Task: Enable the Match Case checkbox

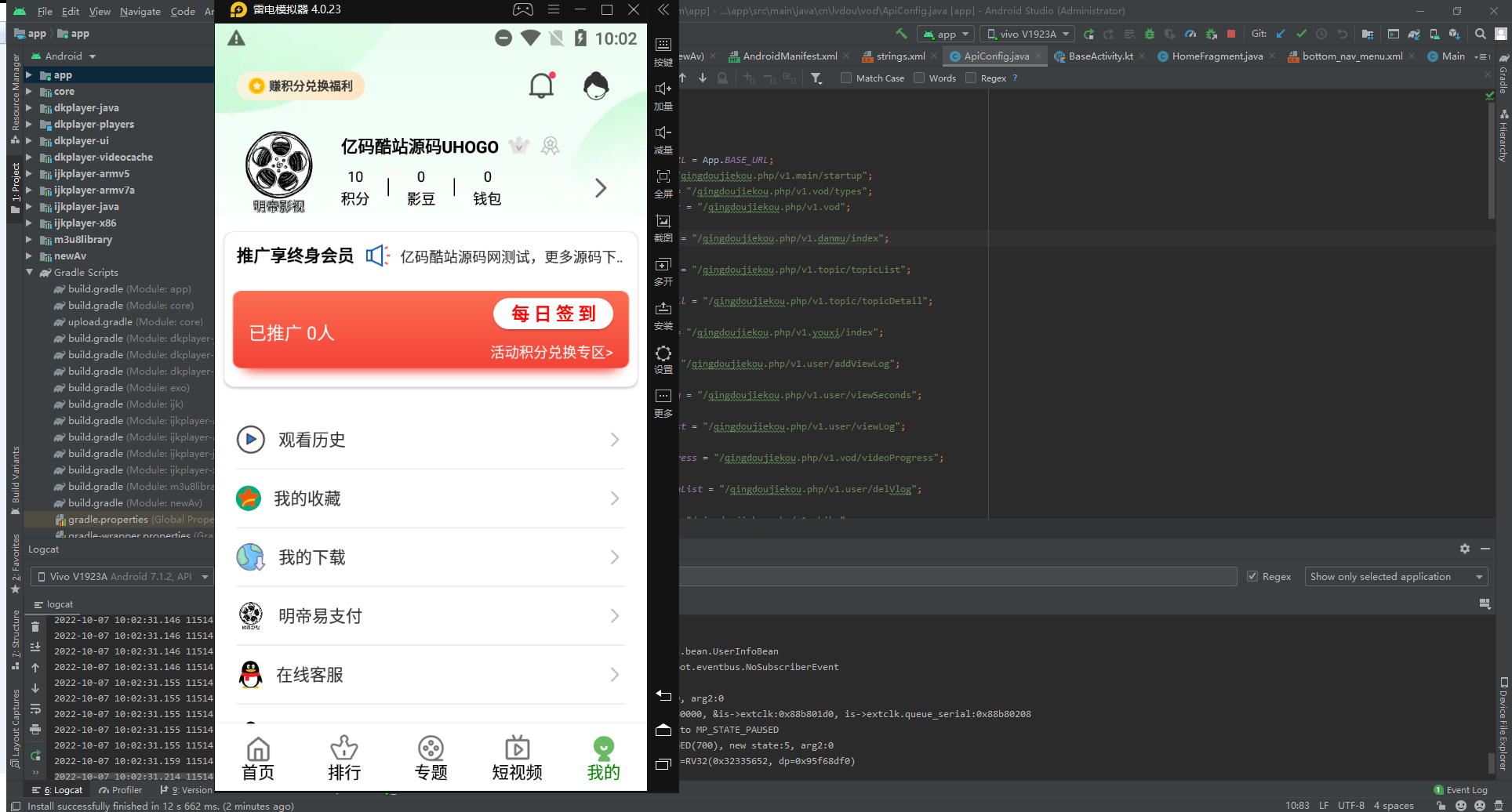Action: (x=846, y=78)
